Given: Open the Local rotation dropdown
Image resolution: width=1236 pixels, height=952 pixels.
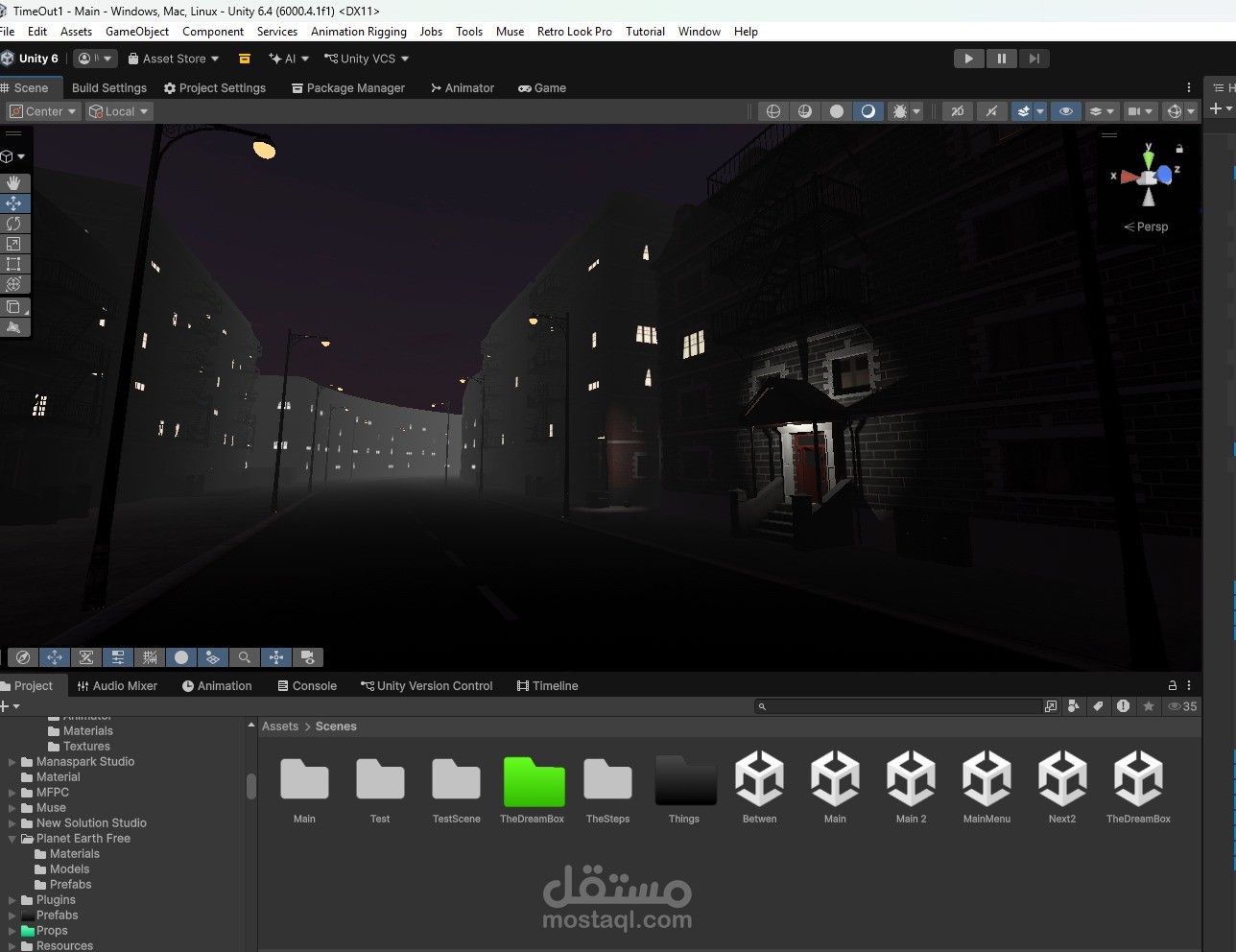Looking at the screenshot, I should [x=119, y=111].
